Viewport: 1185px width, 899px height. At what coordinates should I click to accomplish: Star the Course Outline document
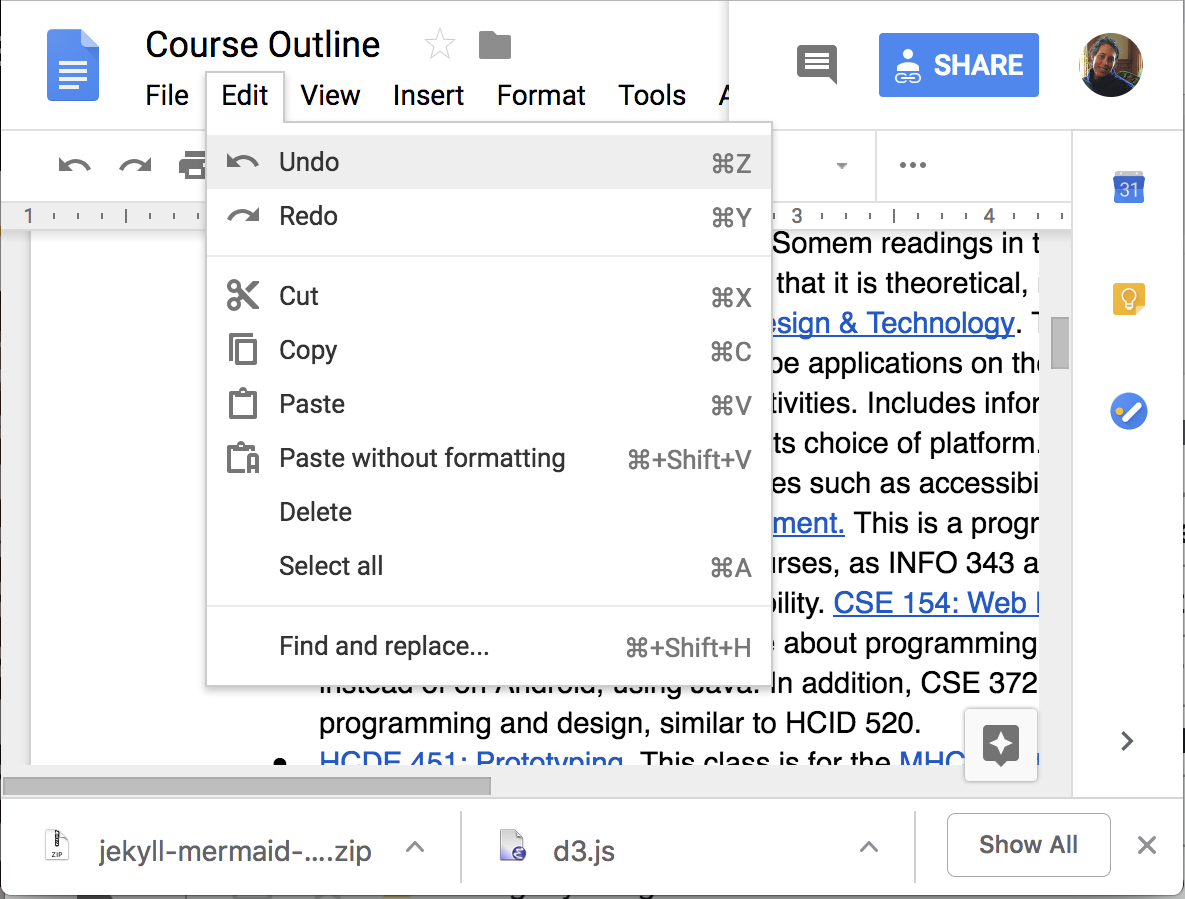439,45
